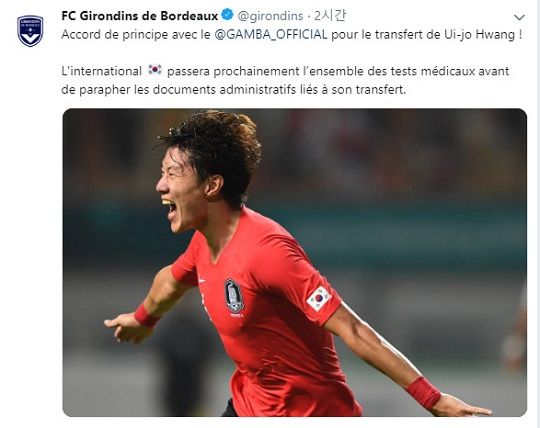This screenshot has height=428, width=540.
Task: Click the South Korea flag emoji
Action: [x=155, y=70]
